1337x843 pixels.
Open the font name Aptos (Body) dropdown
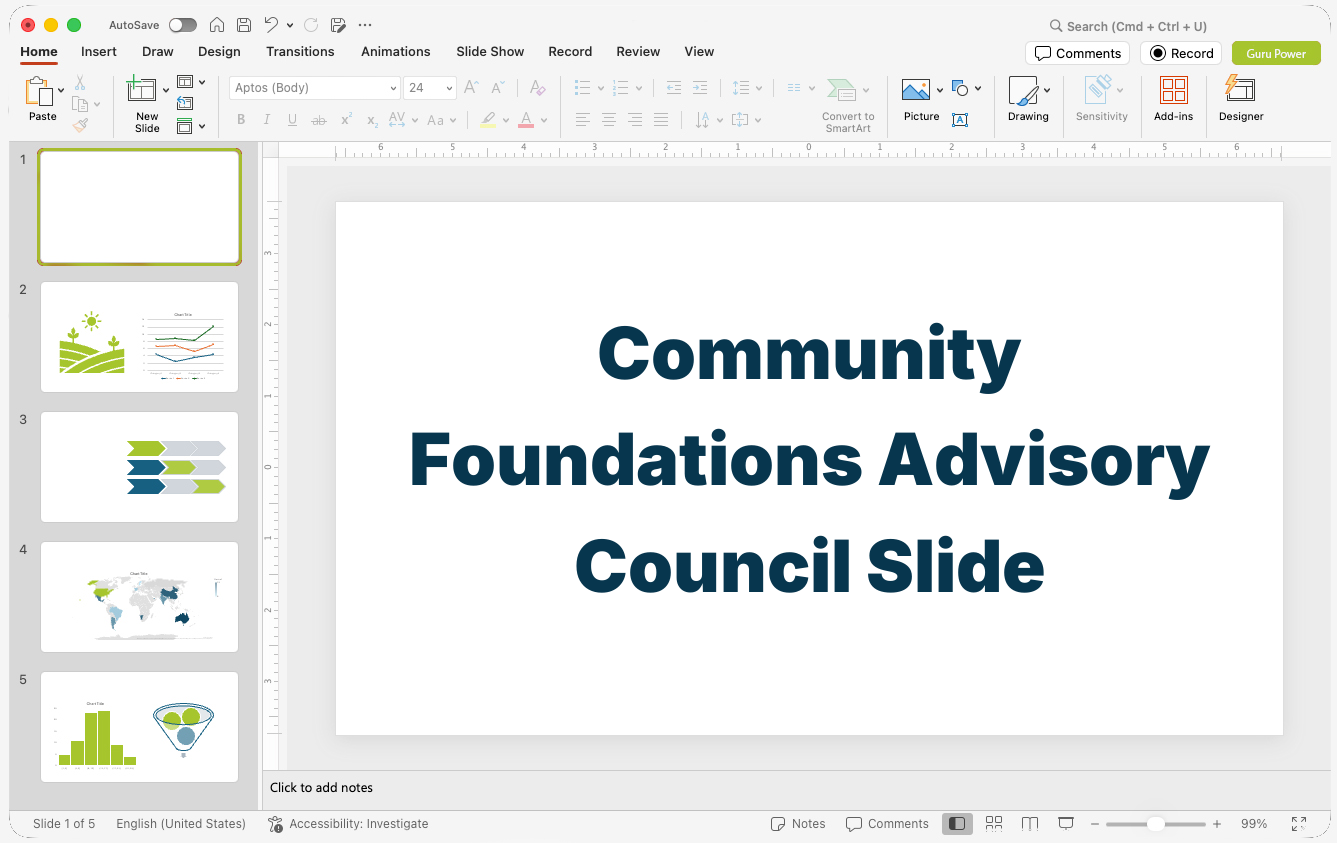(x=393, y=88)
